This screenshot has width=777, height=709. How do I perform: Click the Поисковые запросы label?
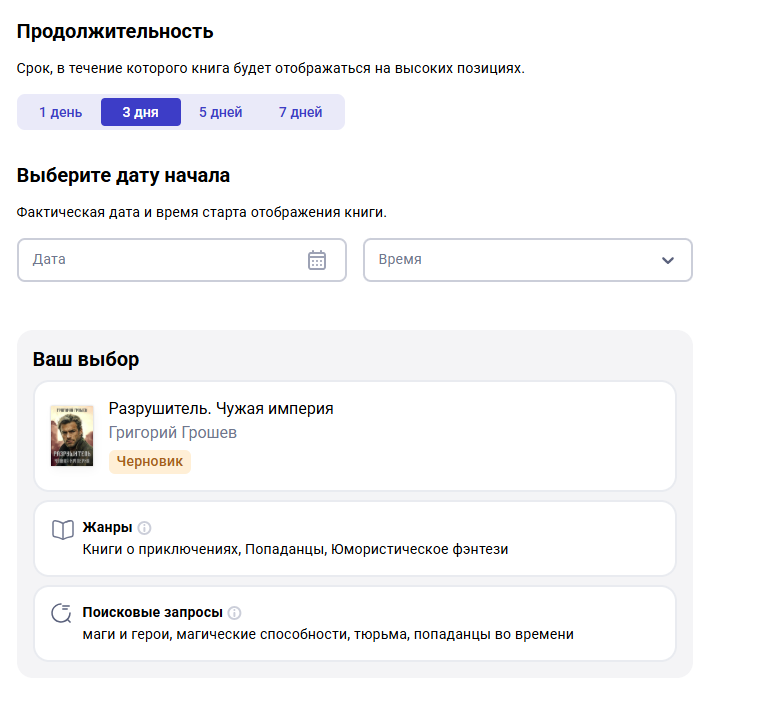point(153,612)
